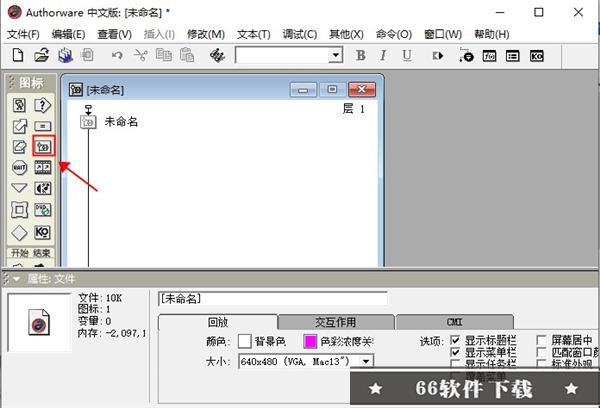Select the DVD icon in the palette
600x408 pixels.
coord(42,210)
